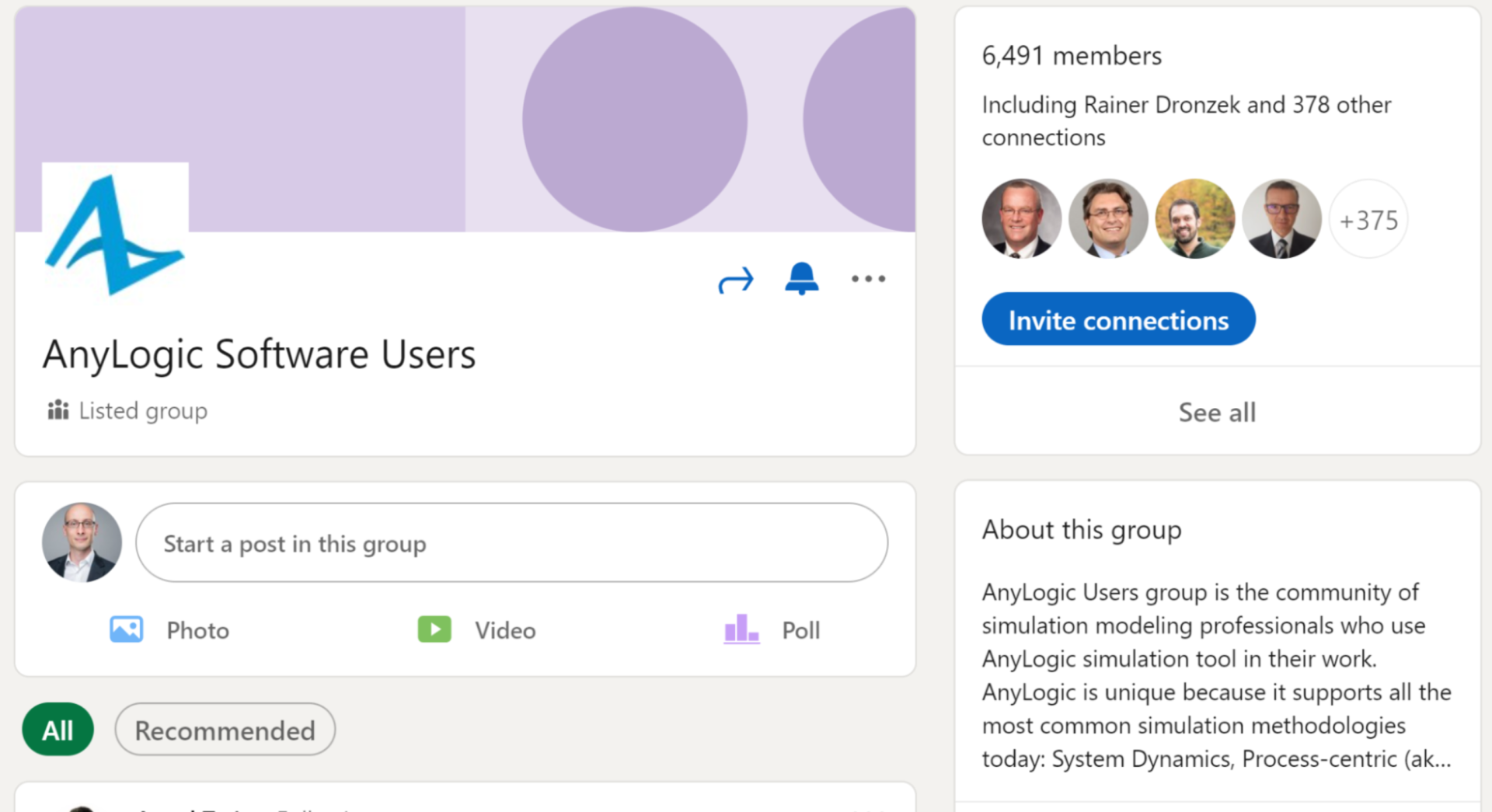Select the All feed filter
1492x812 pixels.
[58, 730]
